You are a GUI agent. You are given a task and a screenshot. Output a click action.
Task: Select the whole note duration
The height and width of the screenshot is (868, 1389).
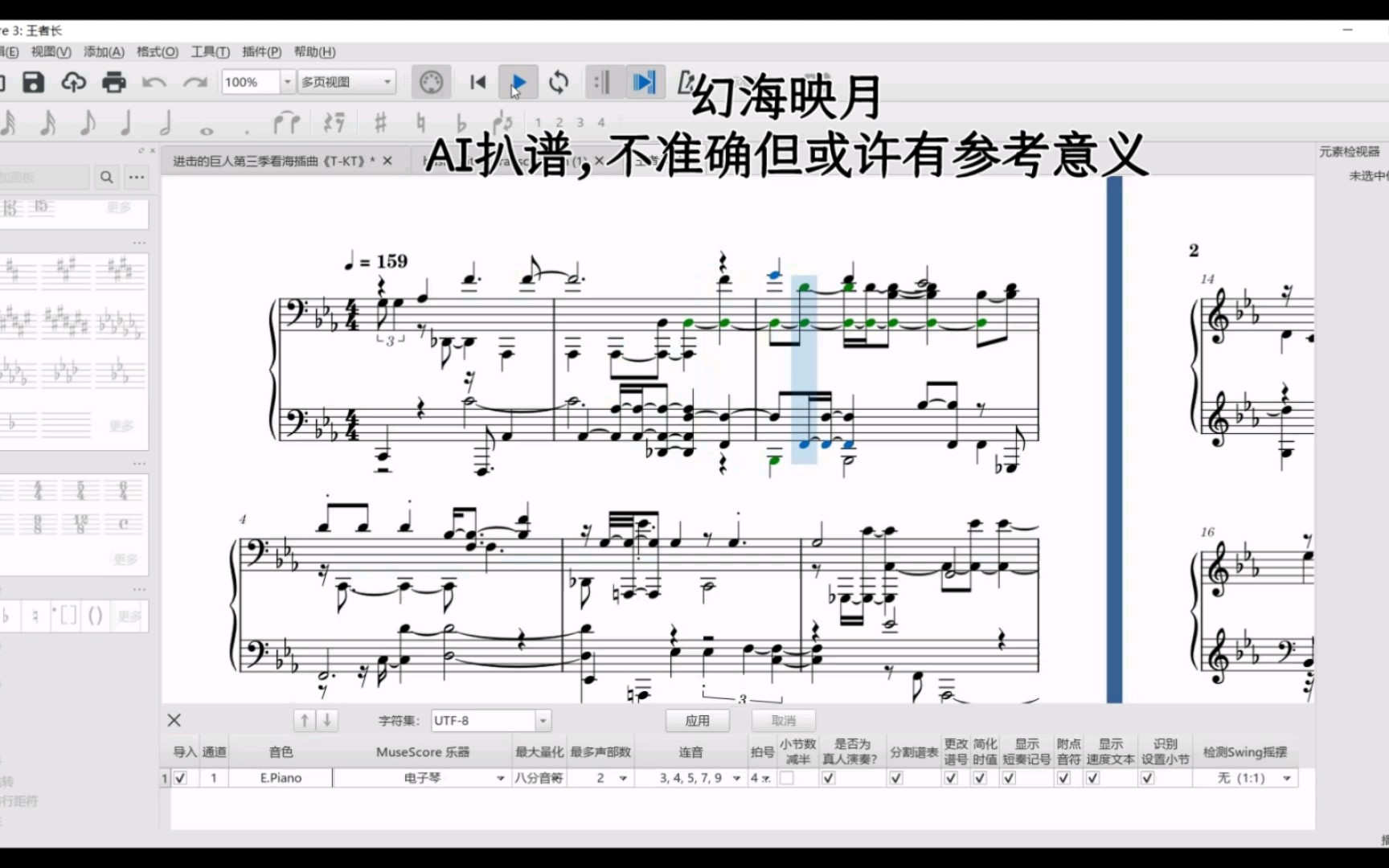(207, 130)
